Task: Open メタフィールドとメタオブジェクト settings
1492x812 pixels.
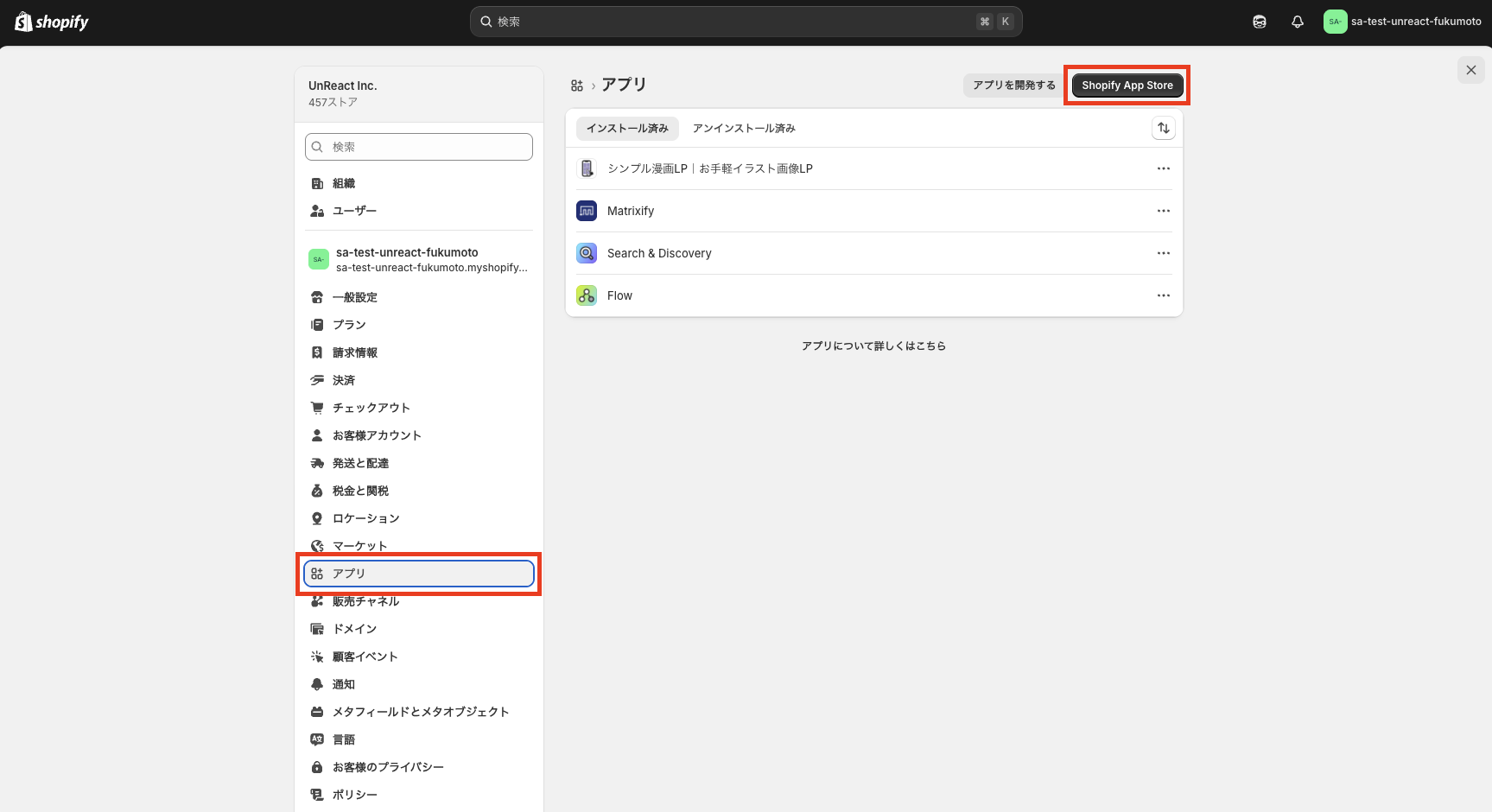Action: (x=419, y=712)
